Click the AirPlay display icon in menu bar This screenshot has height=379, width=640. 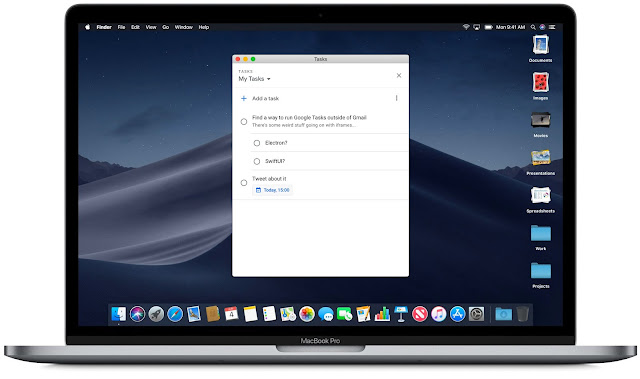click(477, 27)
